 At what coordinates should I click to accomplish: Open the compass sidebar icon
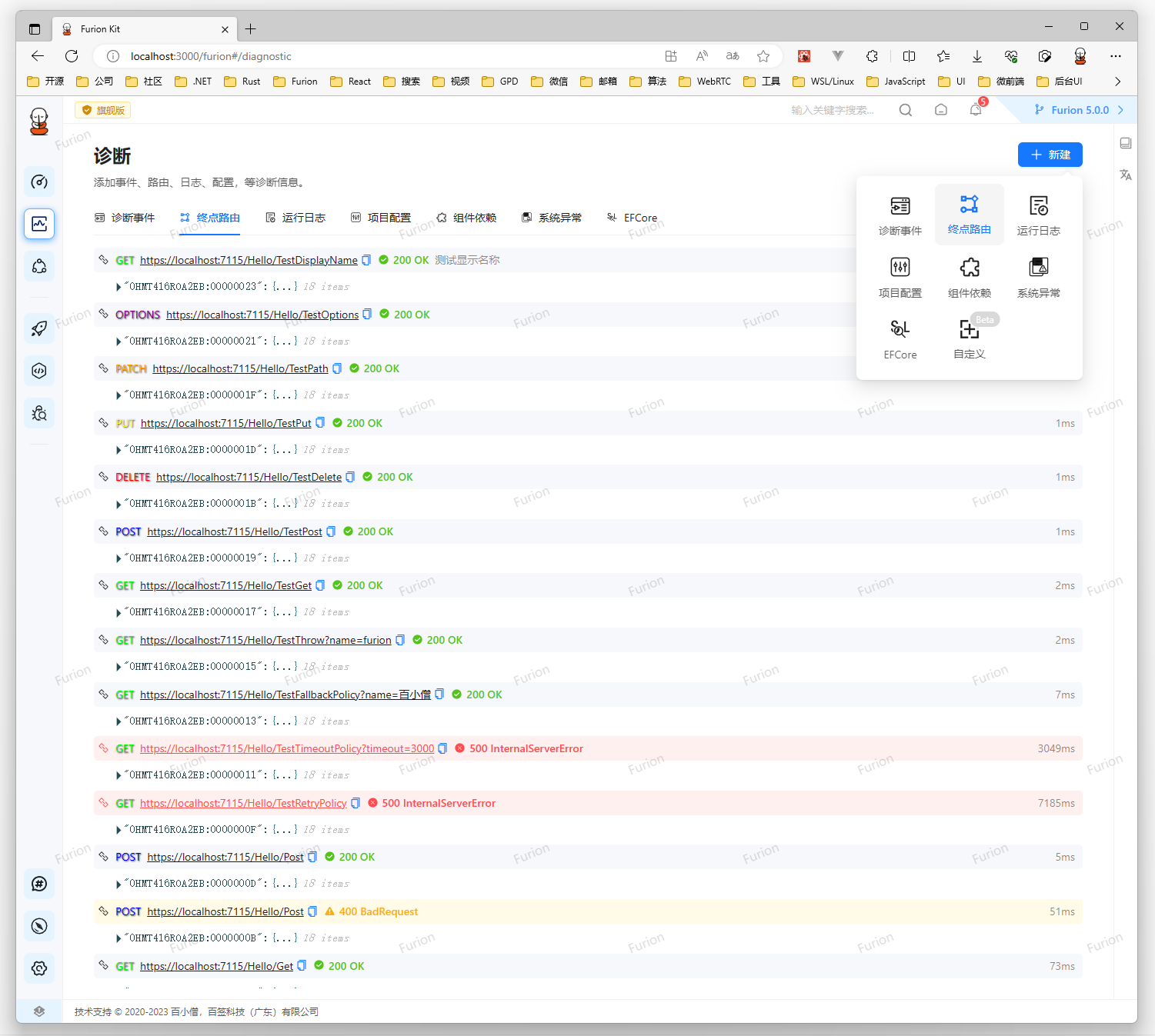click(x=39, y=926)
